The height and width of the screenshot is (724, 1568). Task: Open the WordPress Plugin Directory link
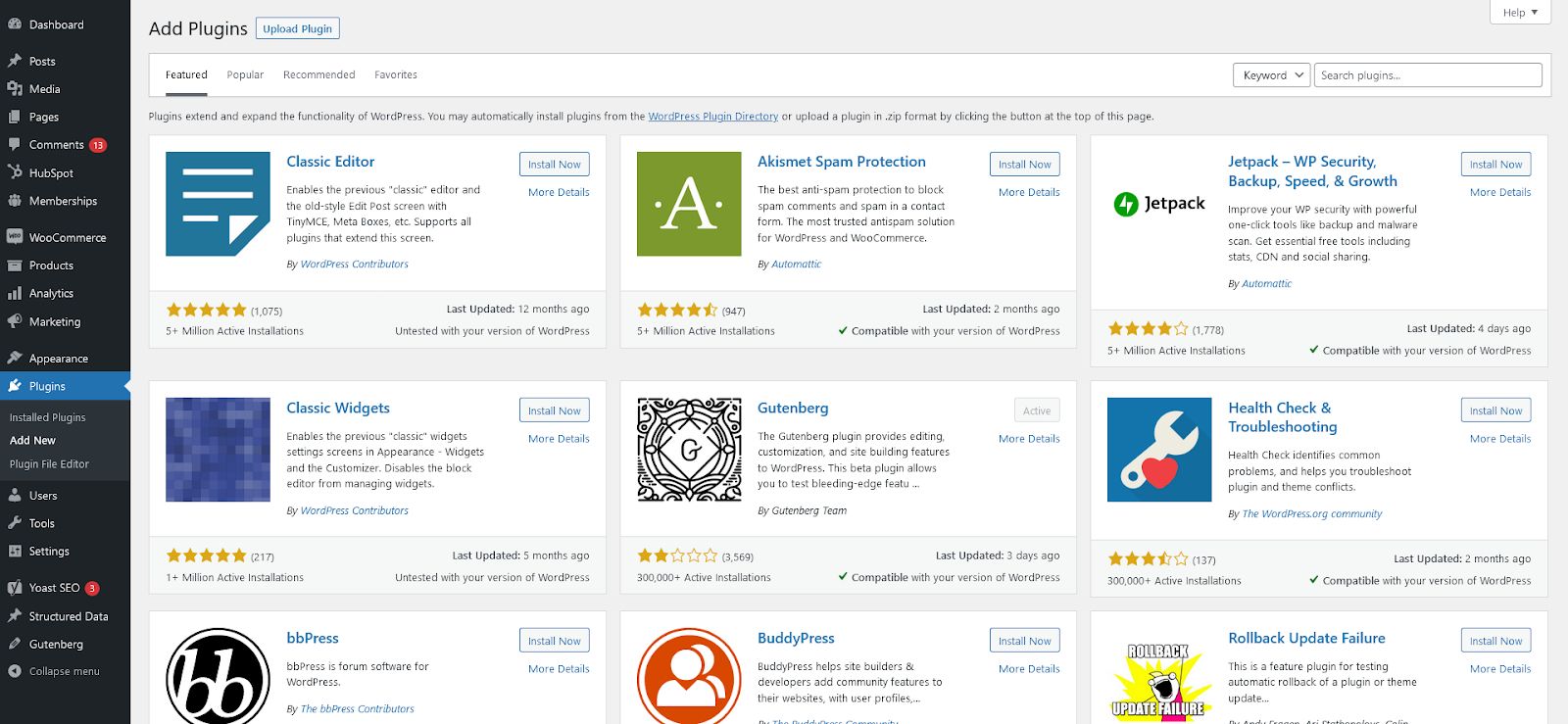click(x=713, y=116)
